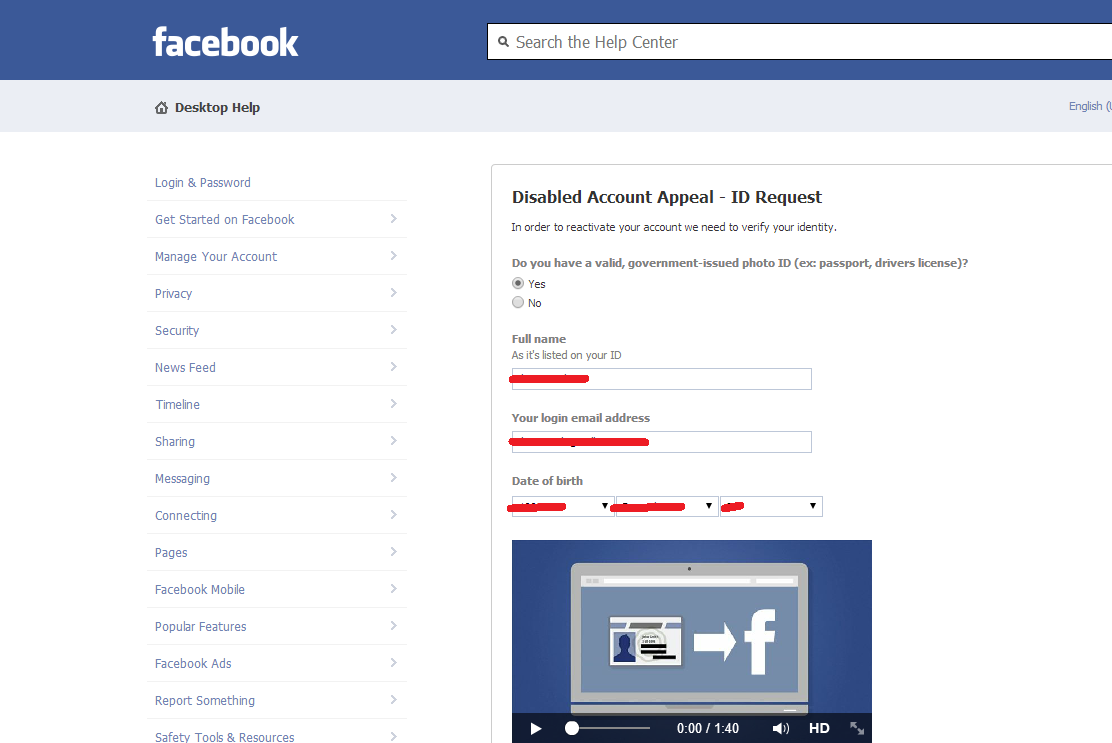The image size is (1112, 743).
Task: Toggle HD video quality
Action: [819, 728]
